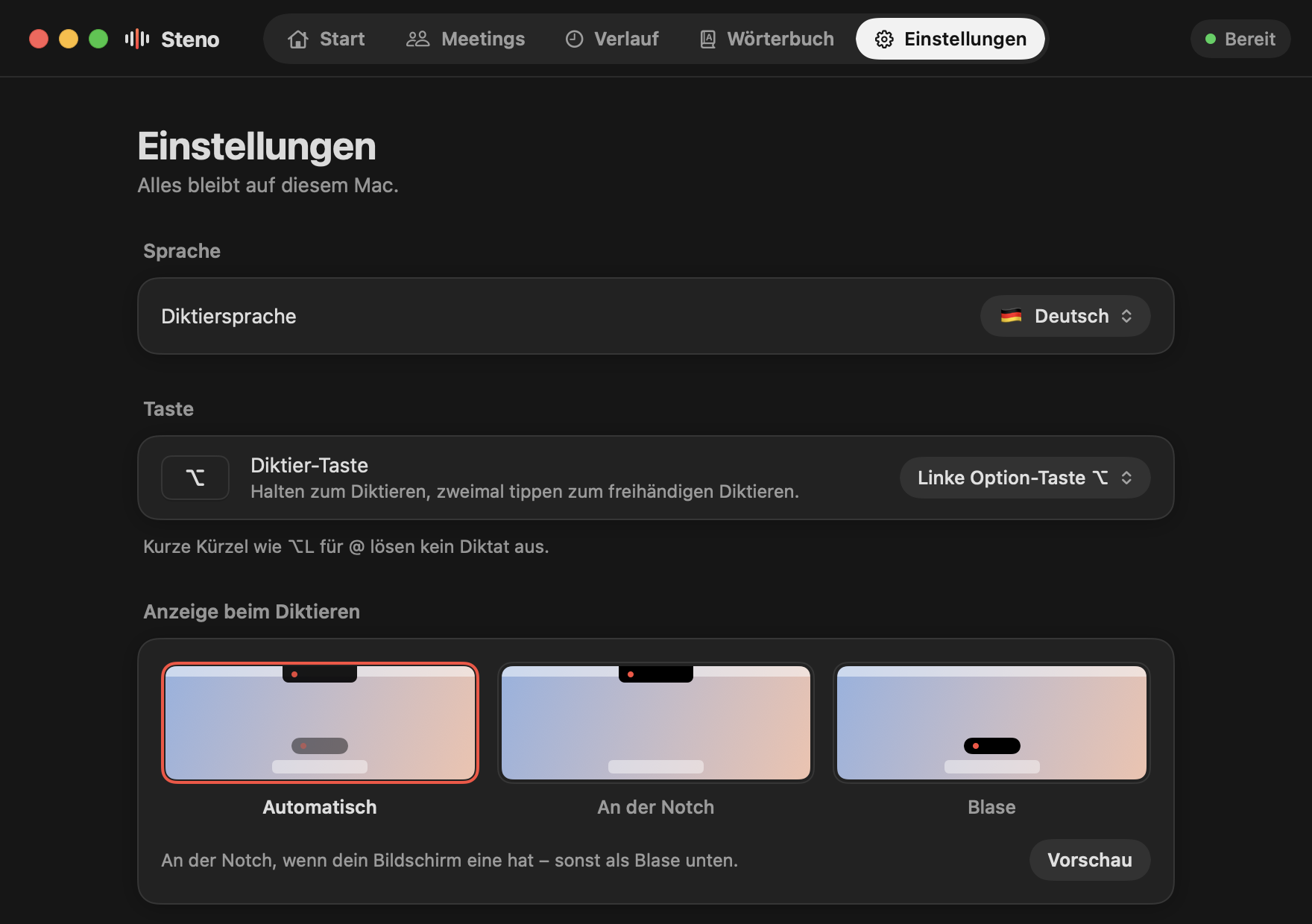Image resolution: width=1312 pixels, height=924 pixels.
Task: Click the Blase label
Action: tap(991, 807)
